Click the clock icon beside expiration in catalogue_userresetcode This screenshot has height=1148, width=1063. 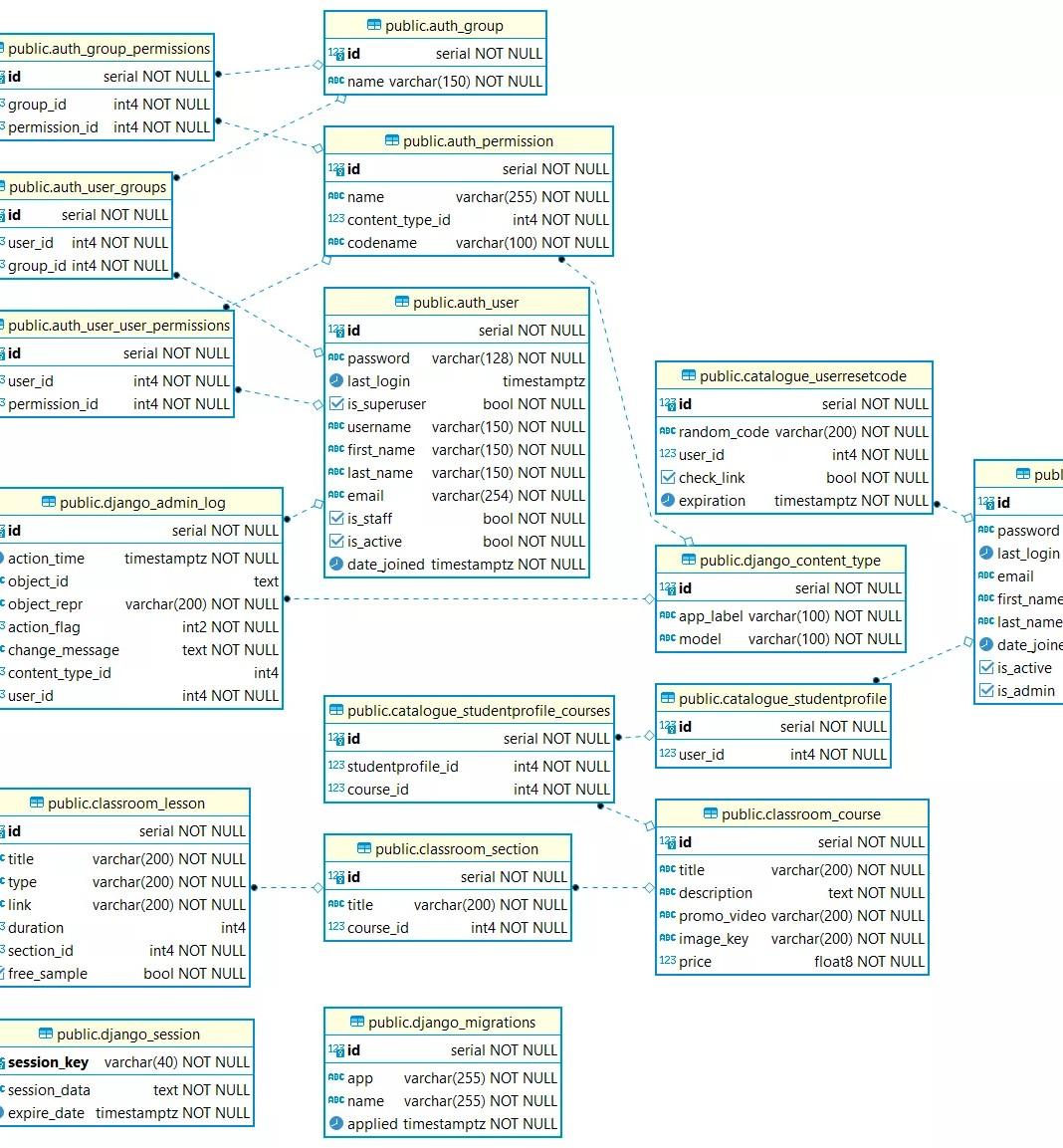coord(667,501)
